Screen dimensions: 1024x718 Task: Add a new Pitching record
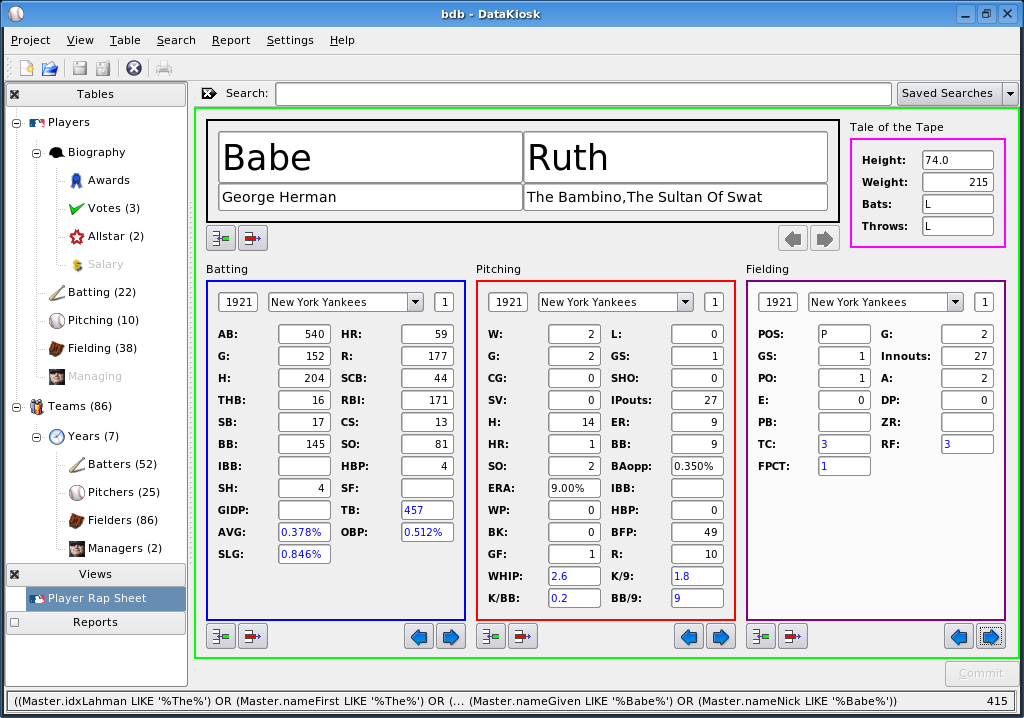pos(491,636)
